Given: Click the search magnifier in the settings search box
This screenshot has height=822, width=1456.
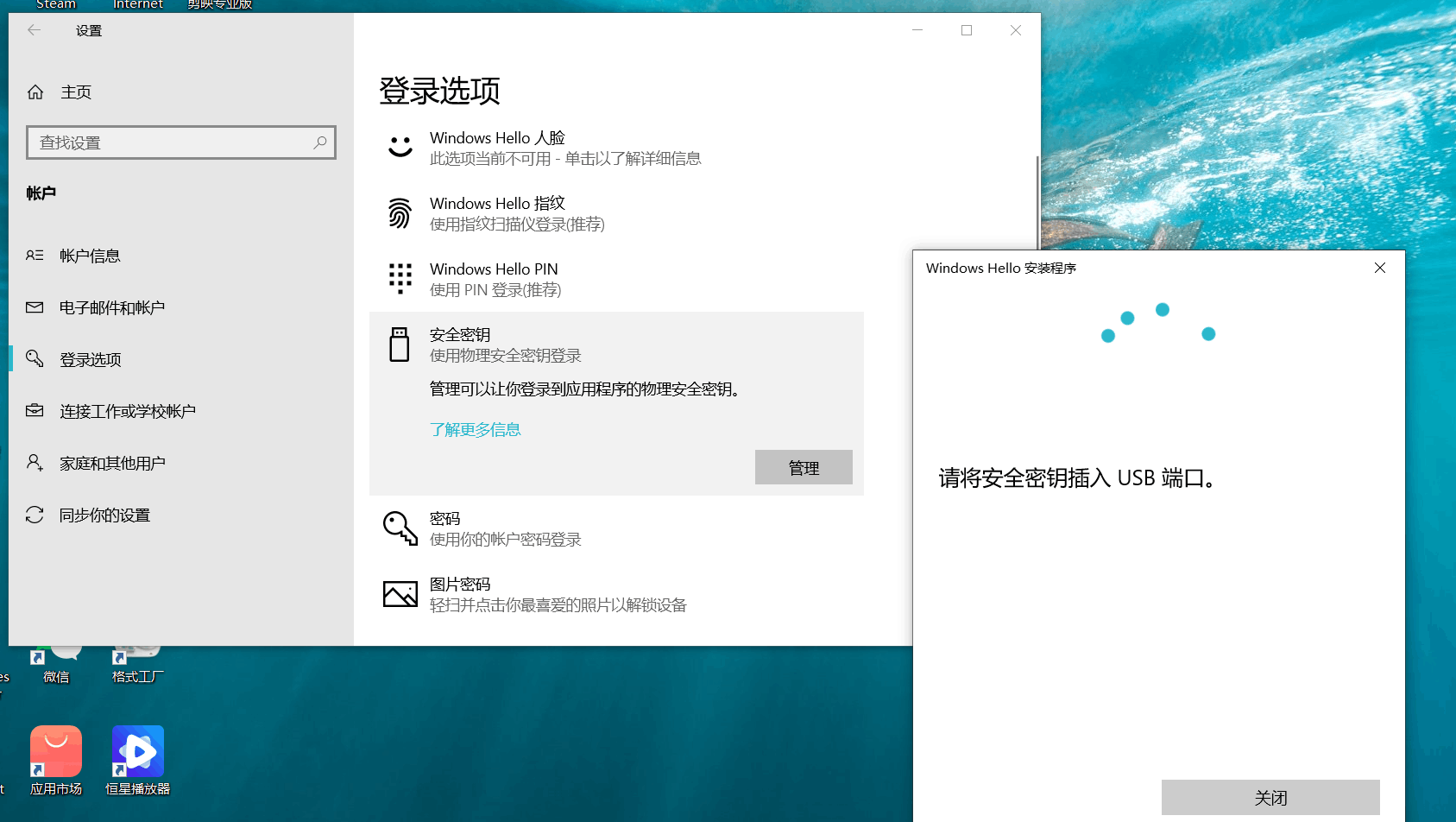Looking at the screenshot, I should (320, 142).
